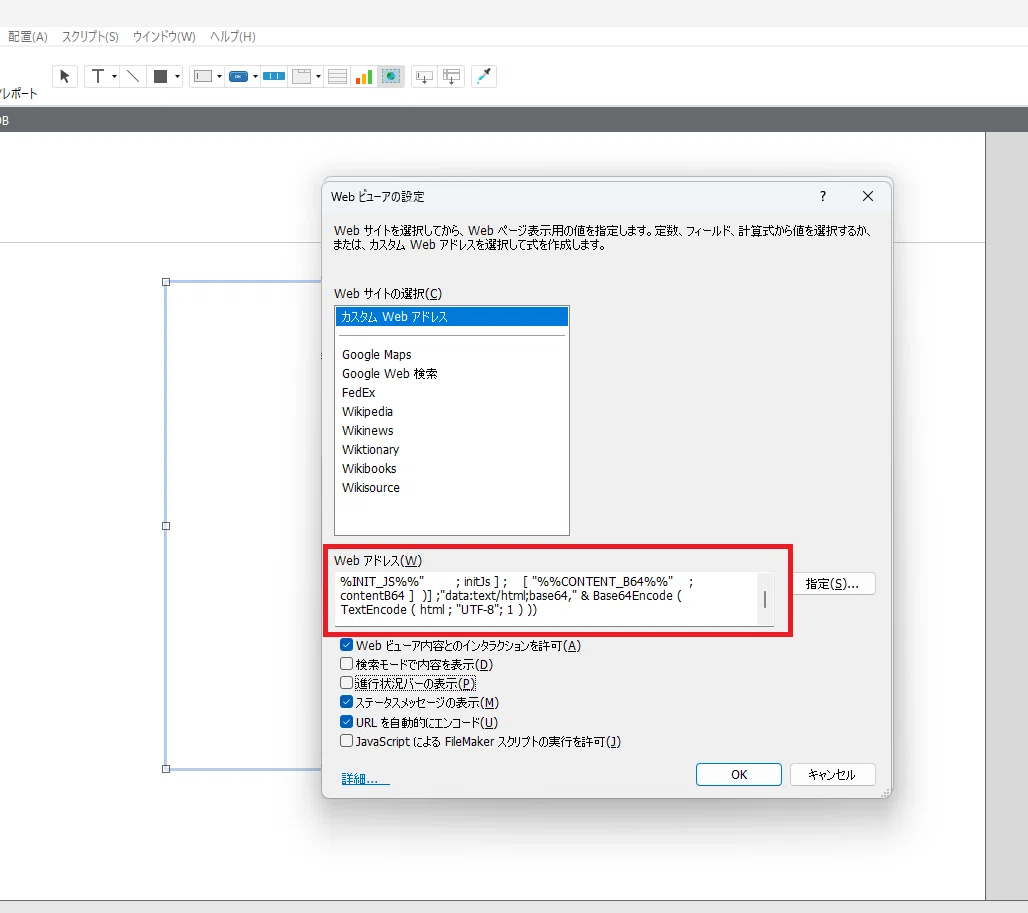Select Google Web 検索 in list

click(x=389, y=374)
